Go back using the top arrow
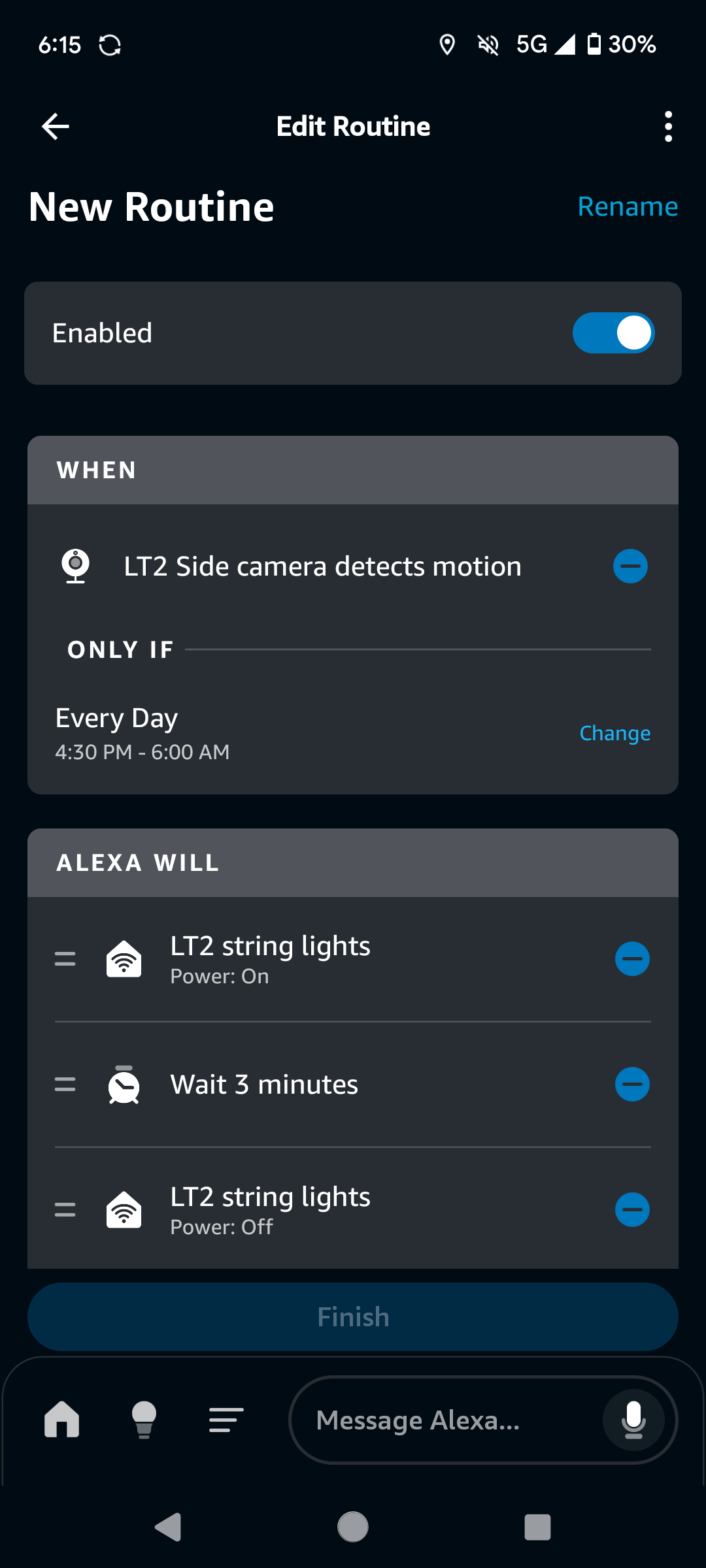The height and width of the screenshot is (1568, 706). point(56,126)
